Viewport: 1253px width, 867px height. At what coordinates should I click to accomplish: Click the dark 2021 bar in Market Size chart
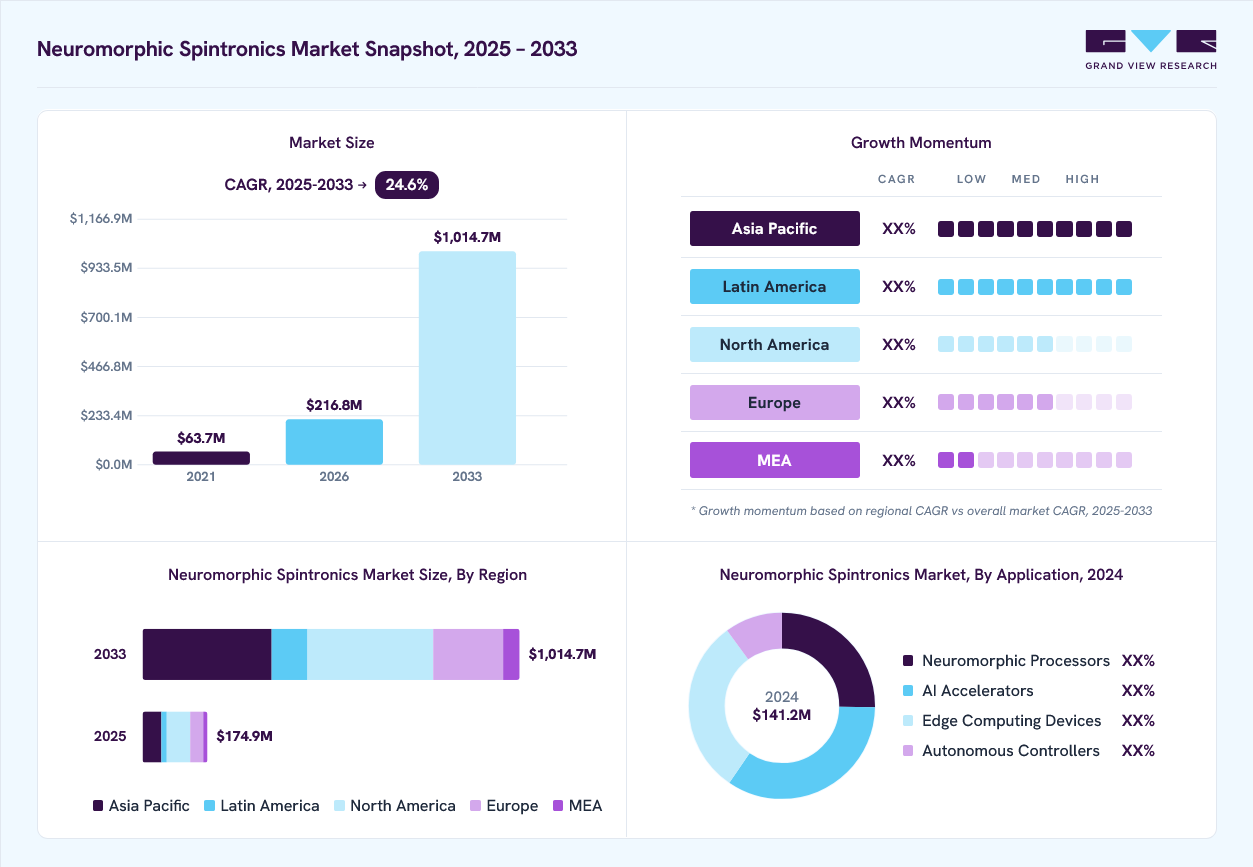pos(201,458)
